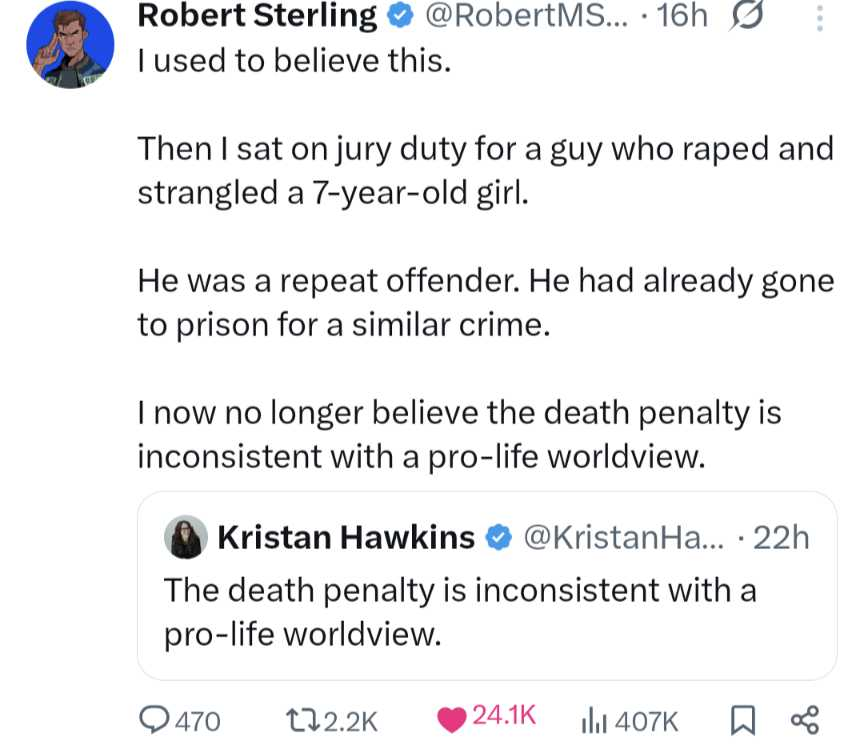This screenshot has height=755, width=864.
Task: Click the 24.1K likes count
Action: coord(504,717)
